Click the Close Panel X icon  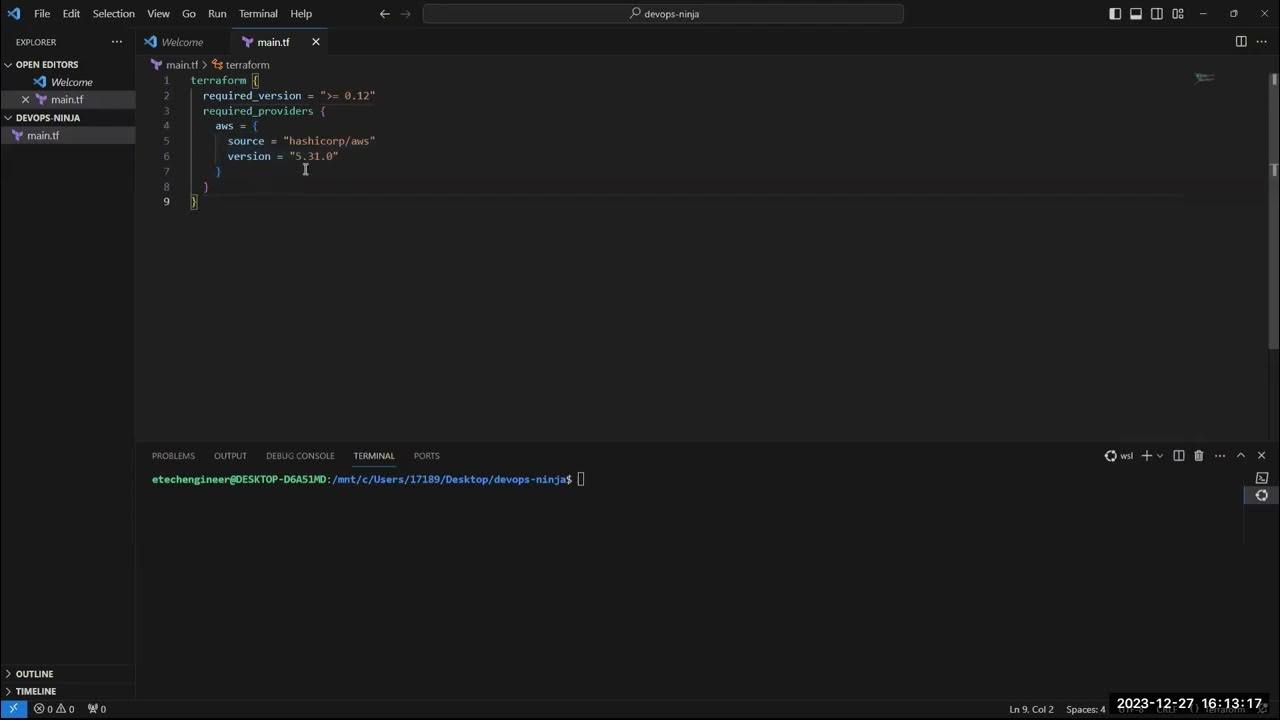coord(1261,456)
